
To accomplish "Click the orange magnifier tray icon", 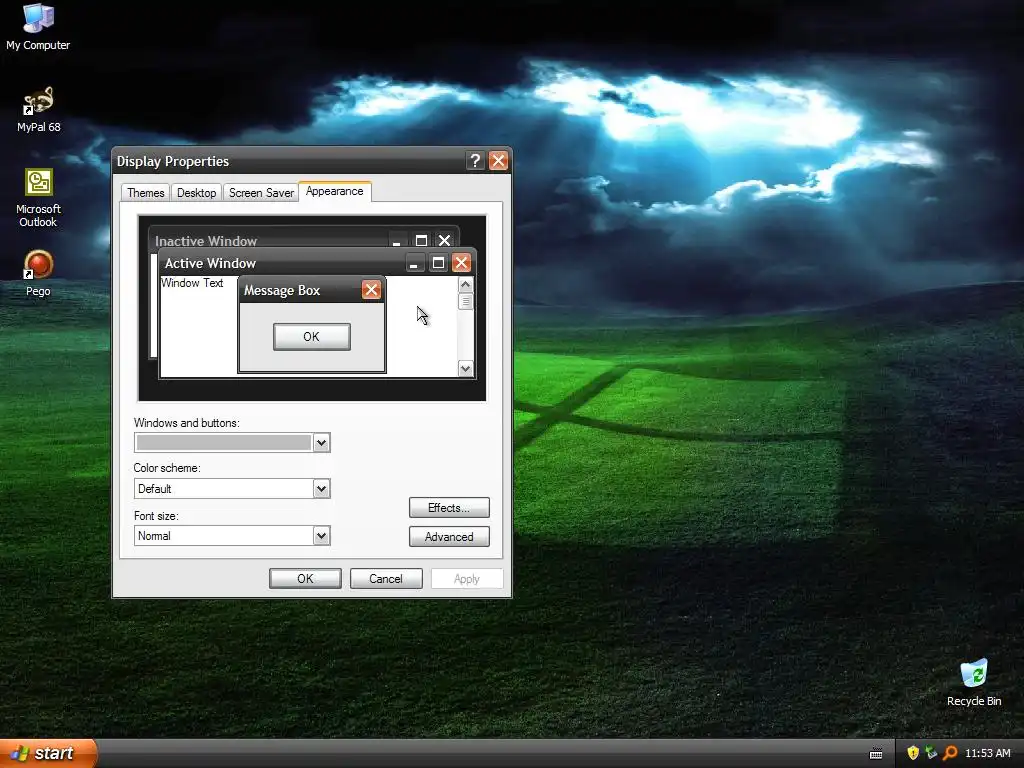I will 950,753.
